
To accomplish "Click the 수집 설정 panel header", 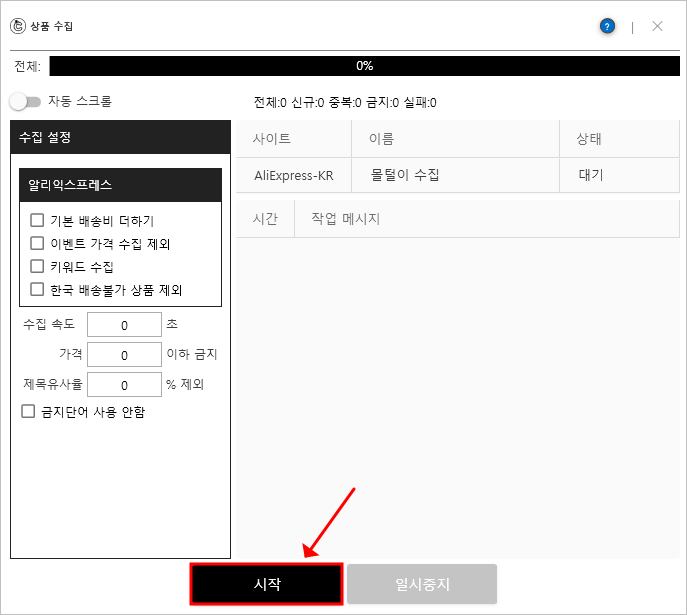I will [120, 137].
